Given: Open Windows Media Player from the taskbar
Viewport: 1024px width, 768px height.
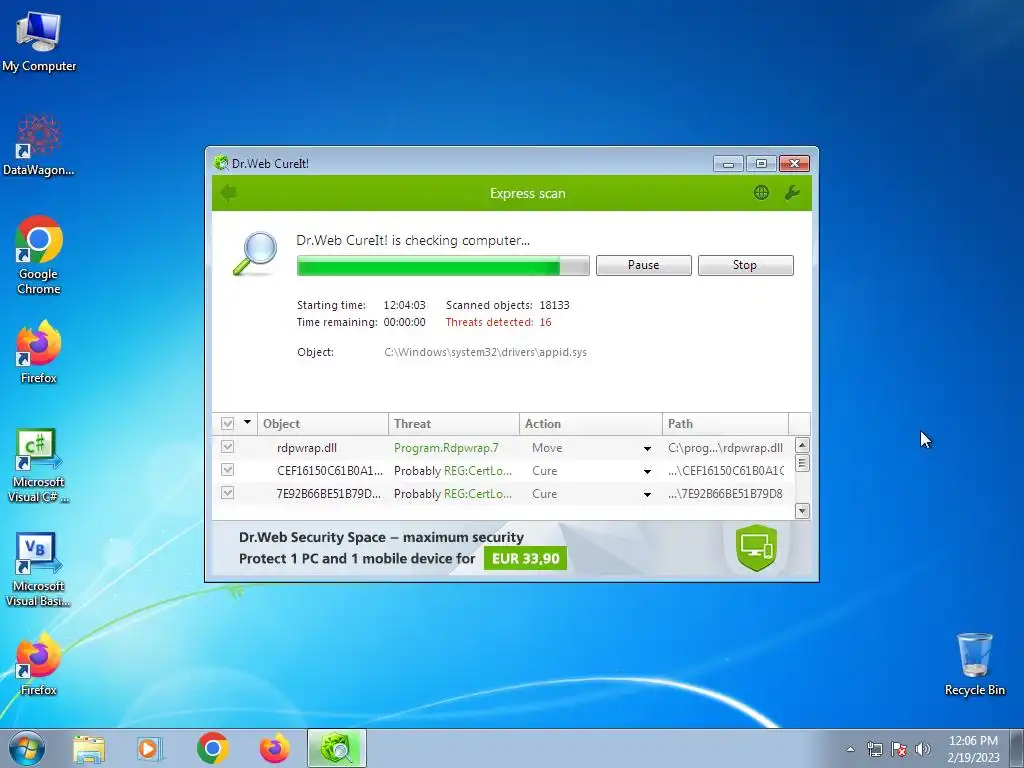Looking at the screenshot, I should pos(150,748).
